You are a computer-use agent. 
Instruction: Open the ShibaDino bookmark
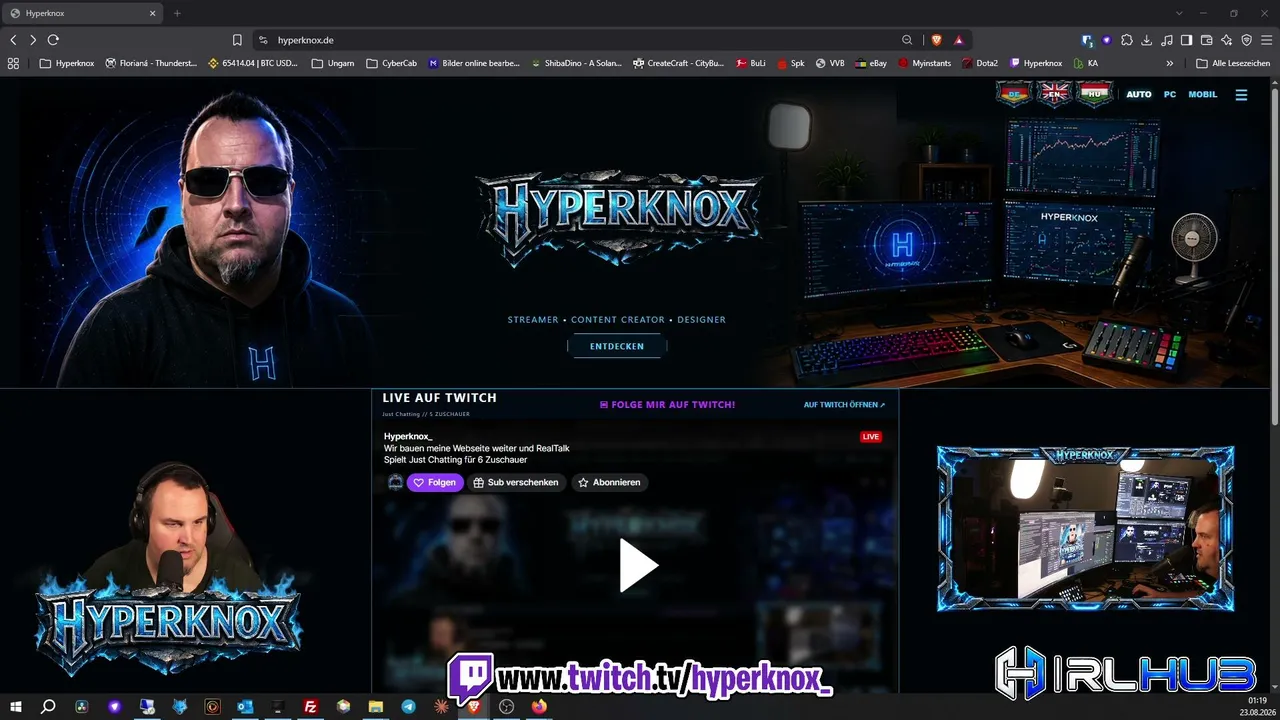point(576,63)
